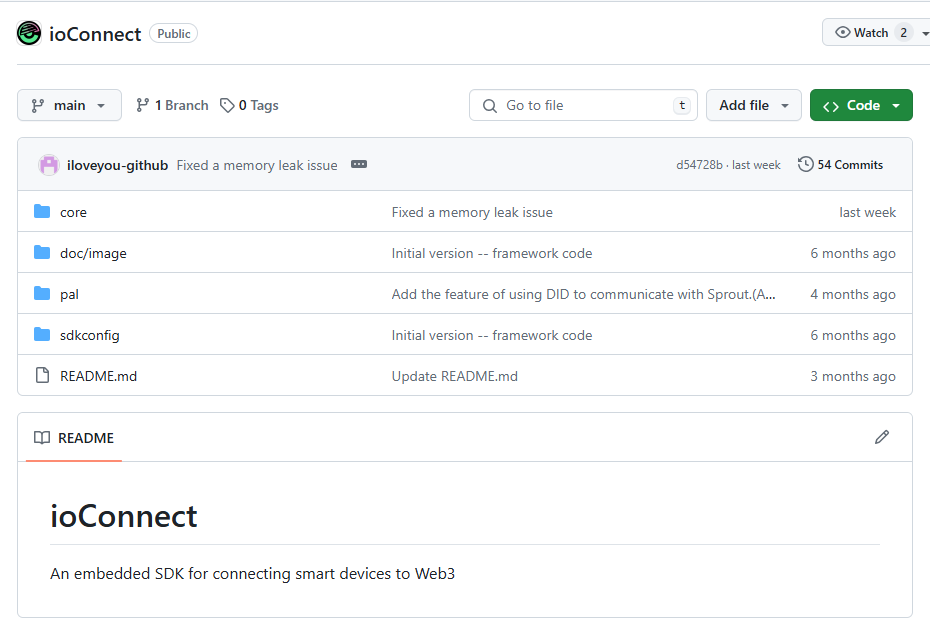Expand commit message via ellipsis icon
The height and width of the screenshot is (629, 930).
click(x=359, y=164)
